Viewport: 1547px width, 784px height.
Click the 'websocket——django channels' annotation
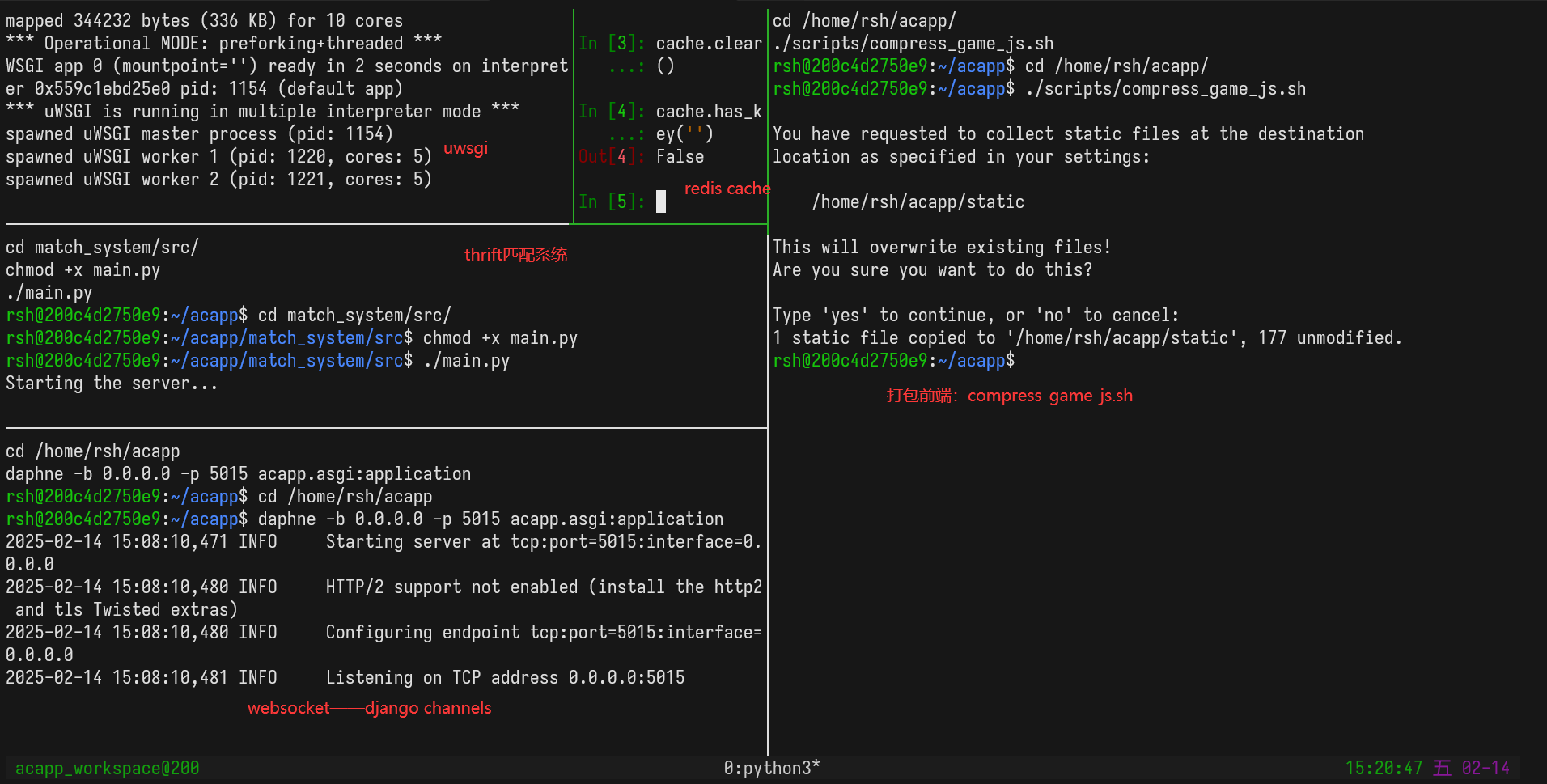tap(369, 708)
